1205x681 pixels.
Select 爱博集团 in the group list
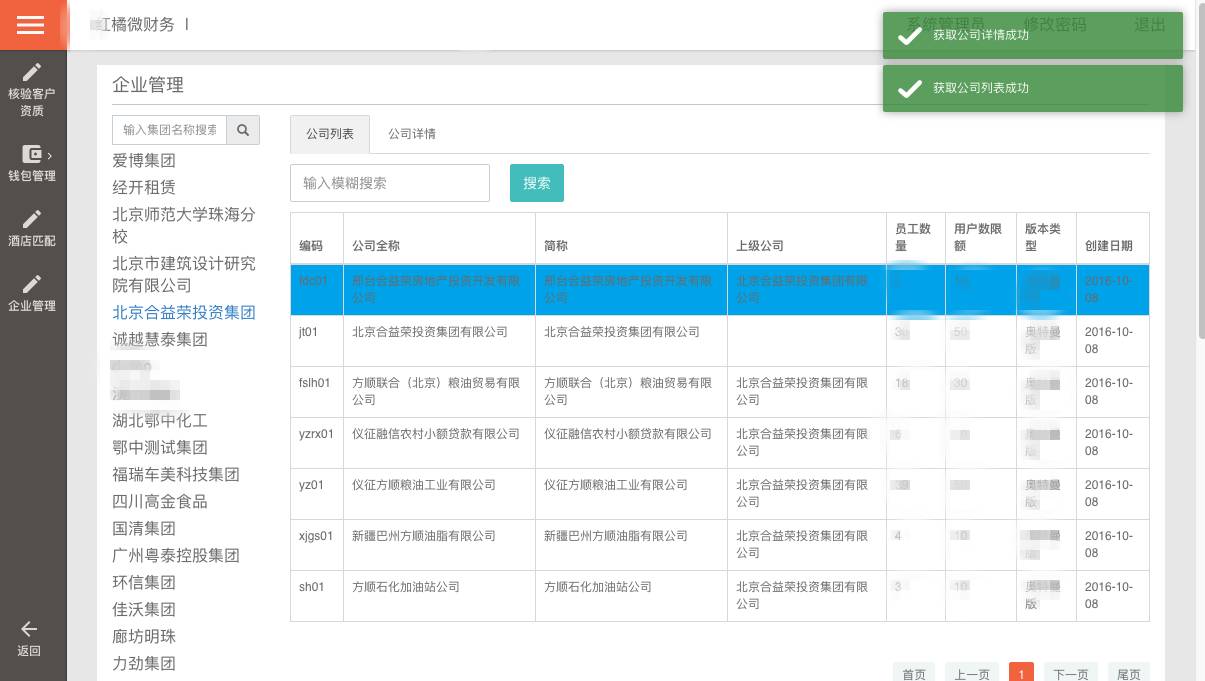tap(144, 160)
